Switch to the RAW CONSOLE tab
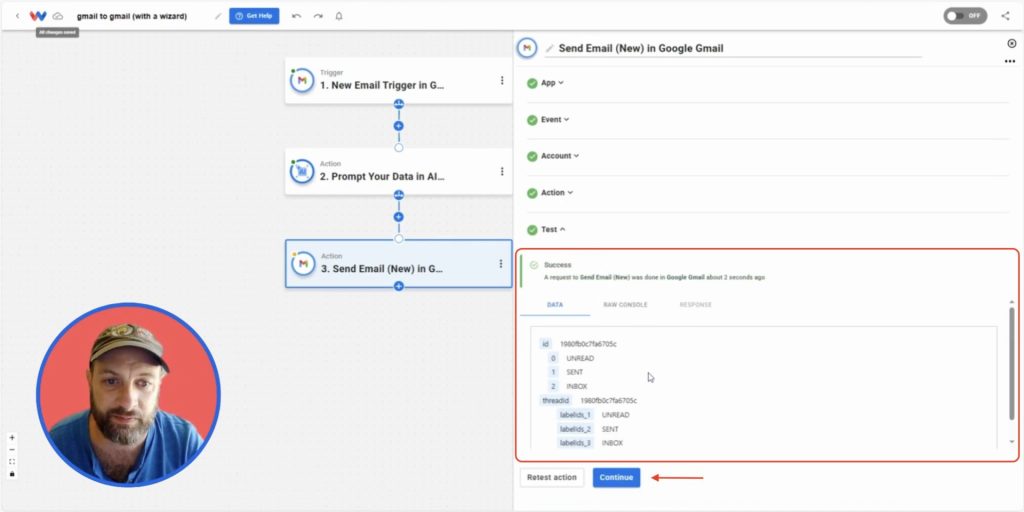 pos(626,305)
